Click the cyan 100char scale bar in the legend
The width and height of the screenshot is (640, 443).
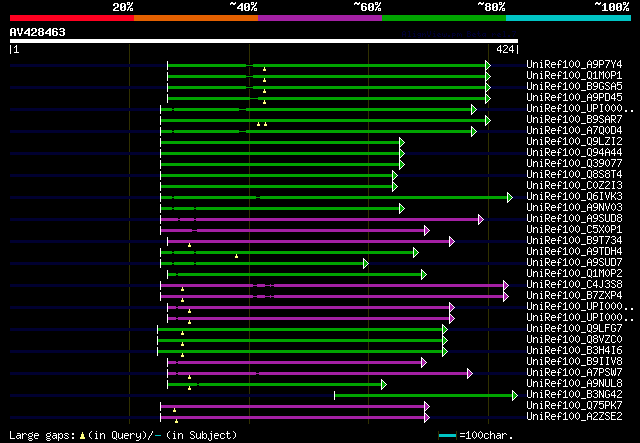coord(447,436)
